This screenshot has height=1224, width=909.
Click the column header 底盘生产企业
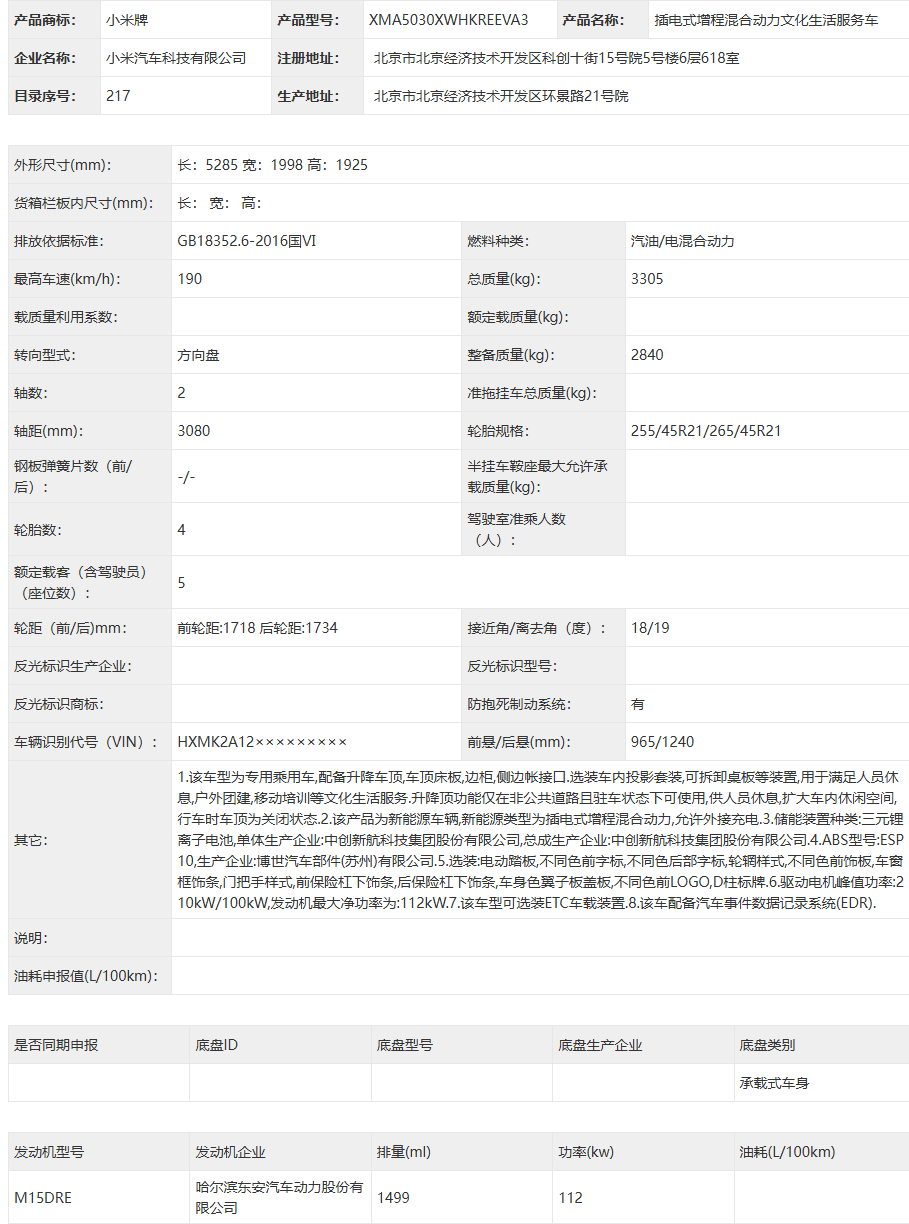[x=600, y=1045]
